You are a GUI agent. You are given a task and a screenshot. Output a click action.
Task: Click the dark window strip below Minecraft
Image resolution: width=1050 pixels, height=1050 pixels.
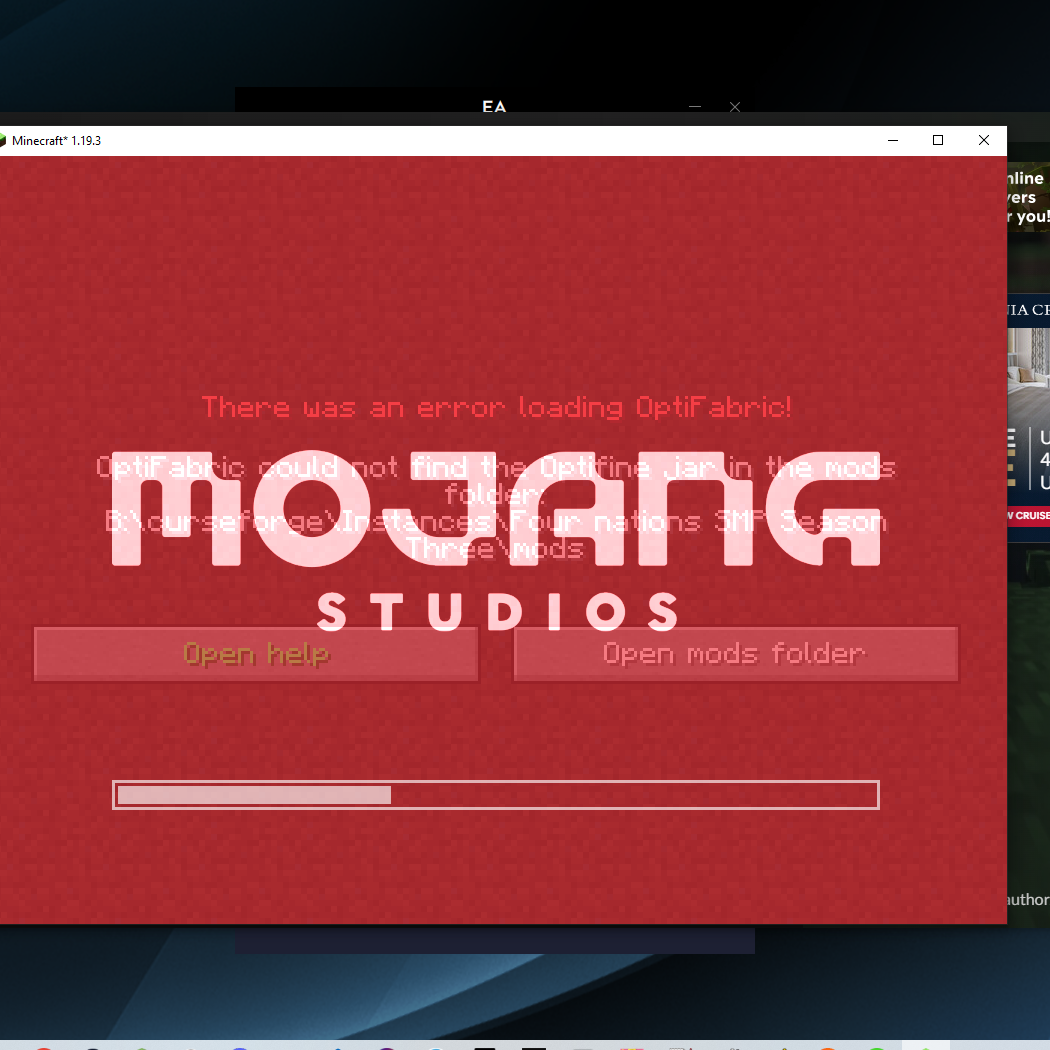pyautogui.click(x=494, y=940)
